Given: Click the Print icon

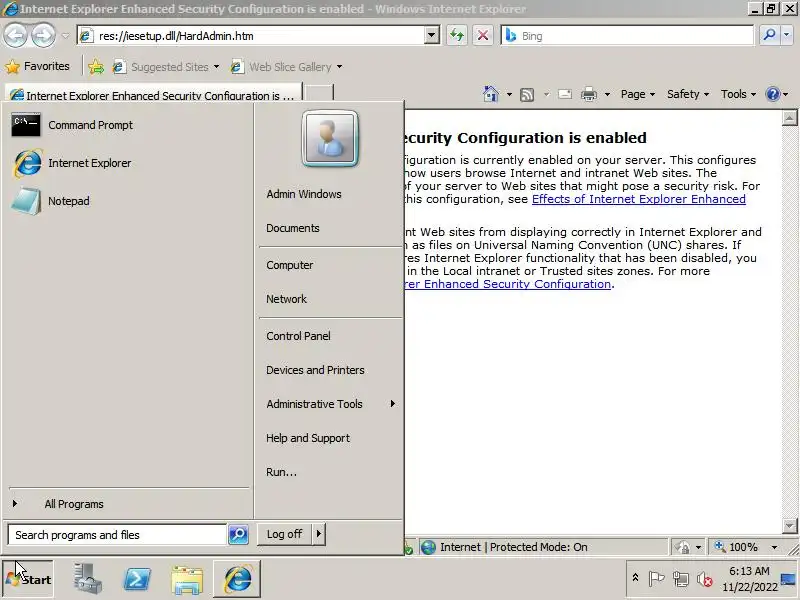Looking at the screenshot, I should pyautogui.click(x=589, y=94).
